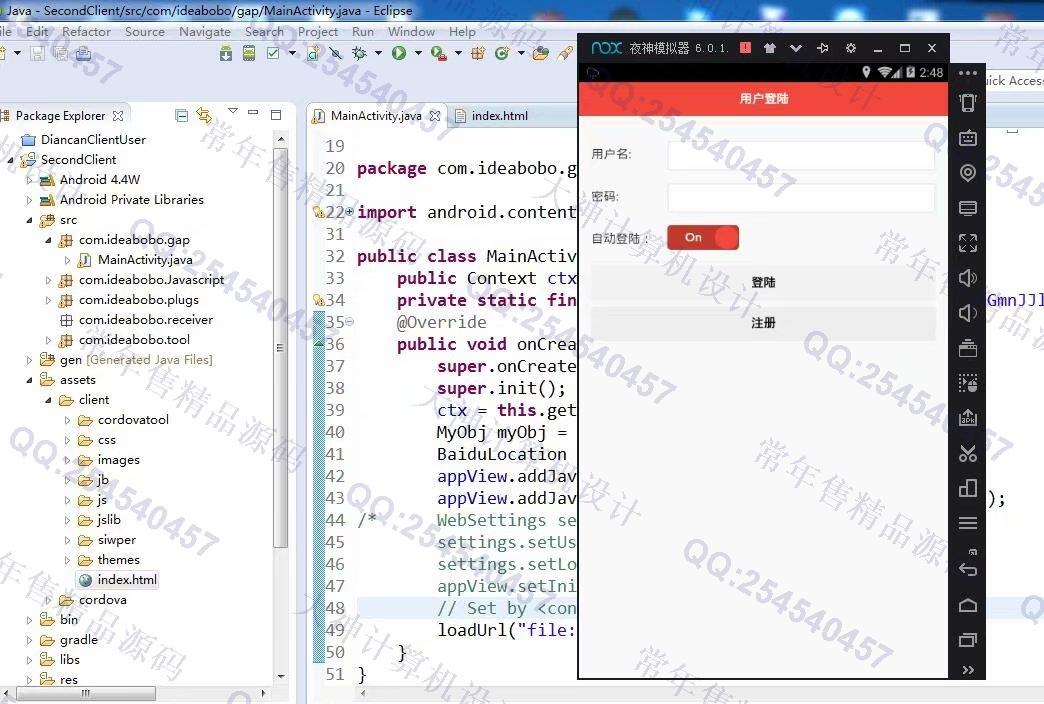This screenshot has height=704, width=1044.
Task: Click the 用户名 username input field
Action: tap(801, 155)
